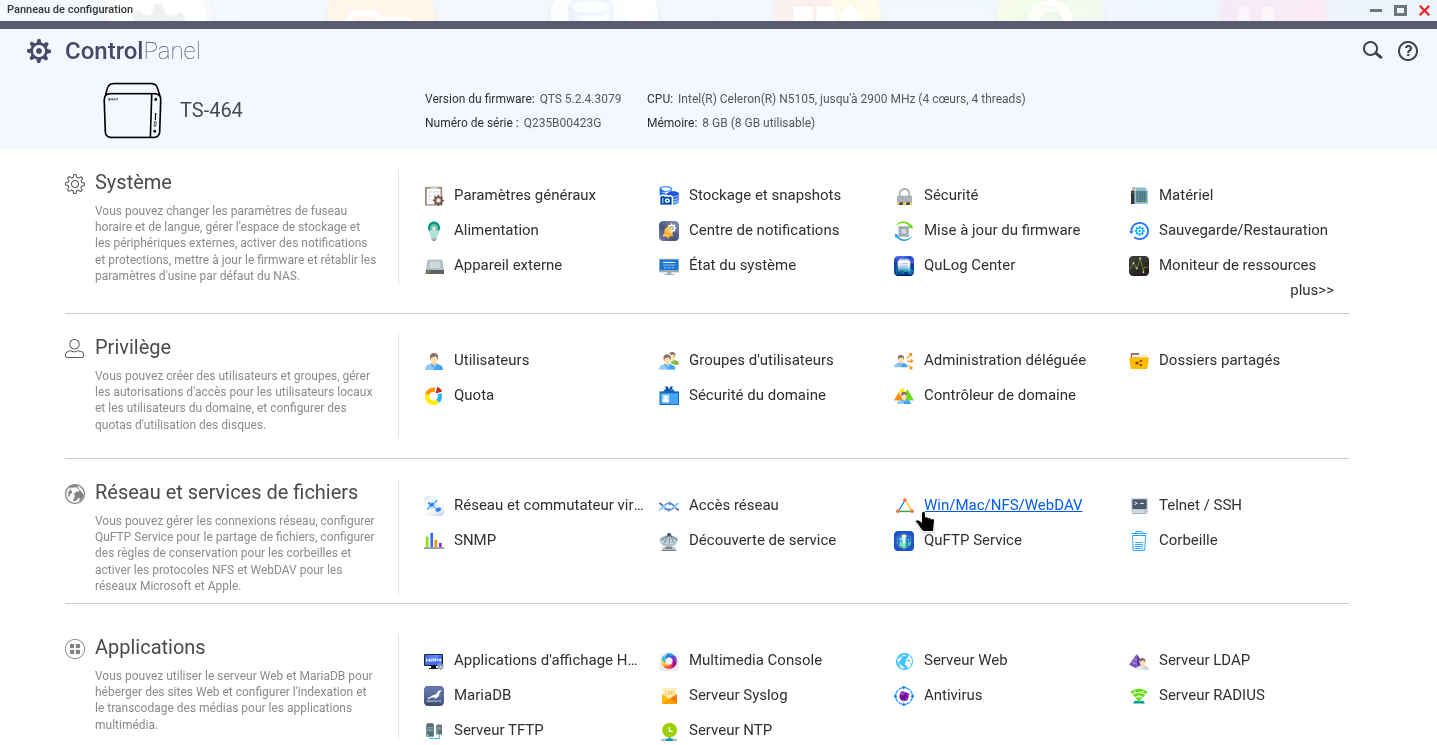Screen dimensions: 1437x745
Task: Open the SNMP chart icon
Action: [434, 540]
